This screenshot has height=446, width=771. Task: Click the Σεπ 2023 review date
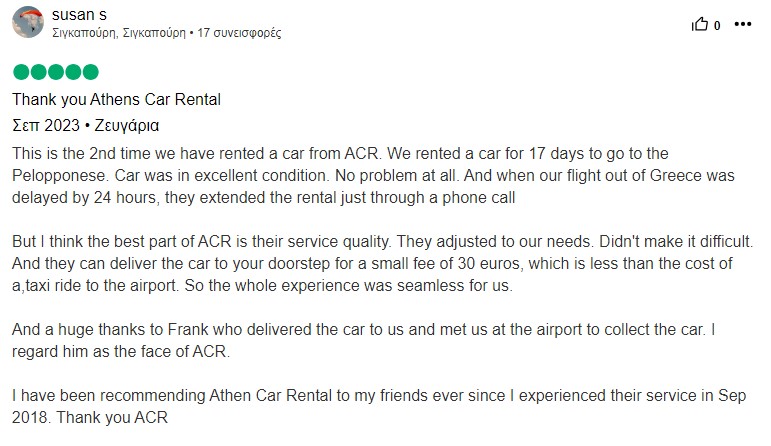(46, 125)
